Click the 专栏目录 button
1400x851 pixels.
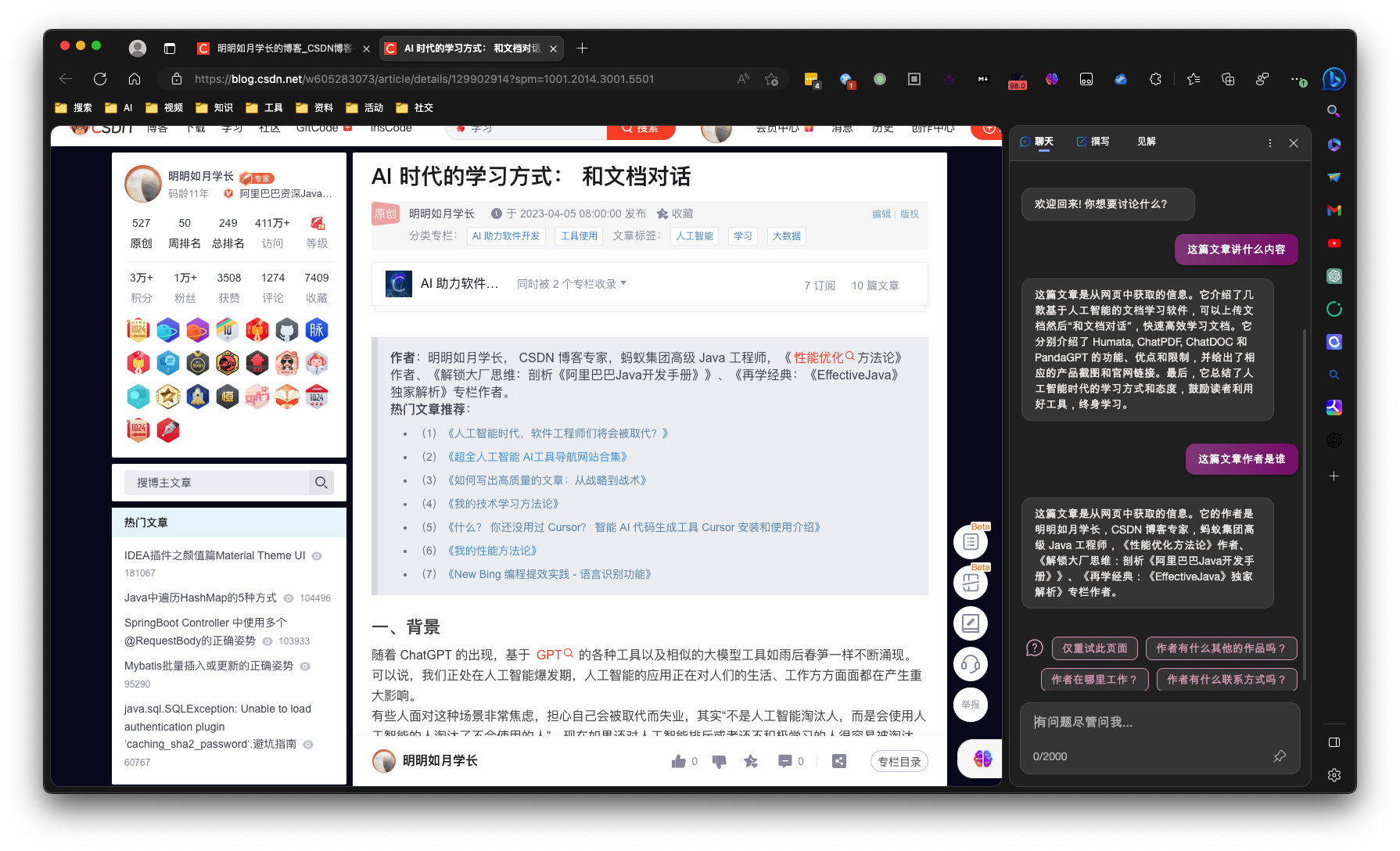[x=899, y=761]
